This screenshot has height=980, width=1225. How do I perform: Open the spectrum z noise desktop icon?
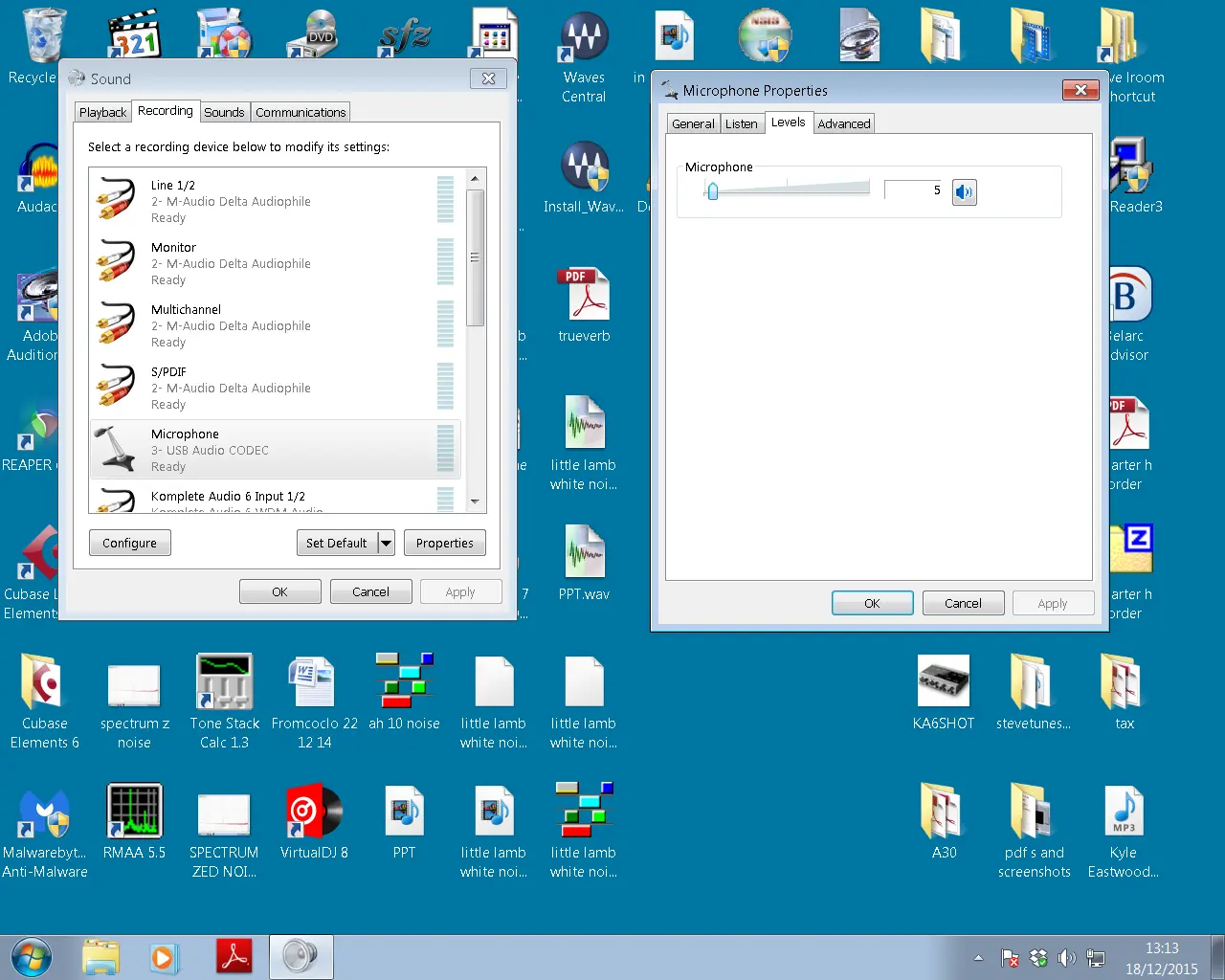tap(134, 706)
